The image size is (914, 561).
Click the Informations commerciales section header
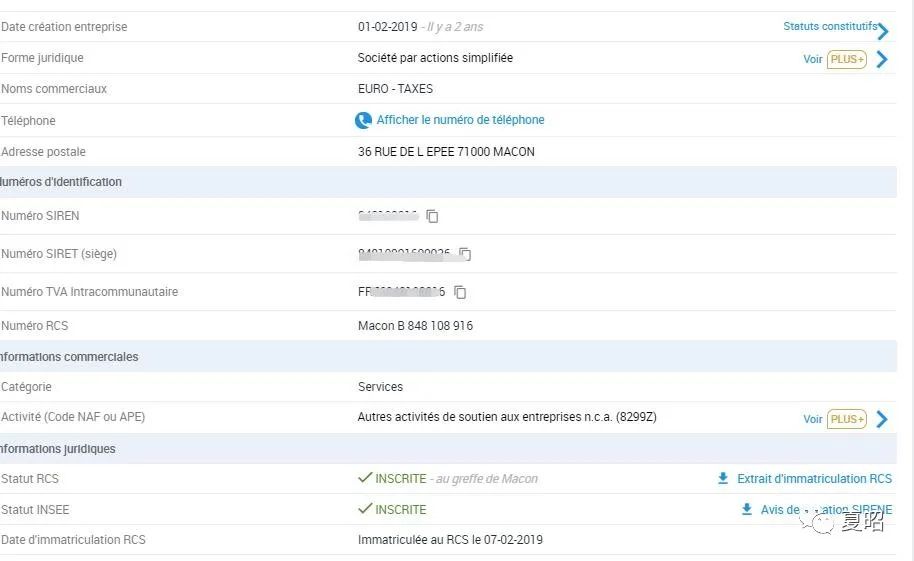[x=69, y=356]
